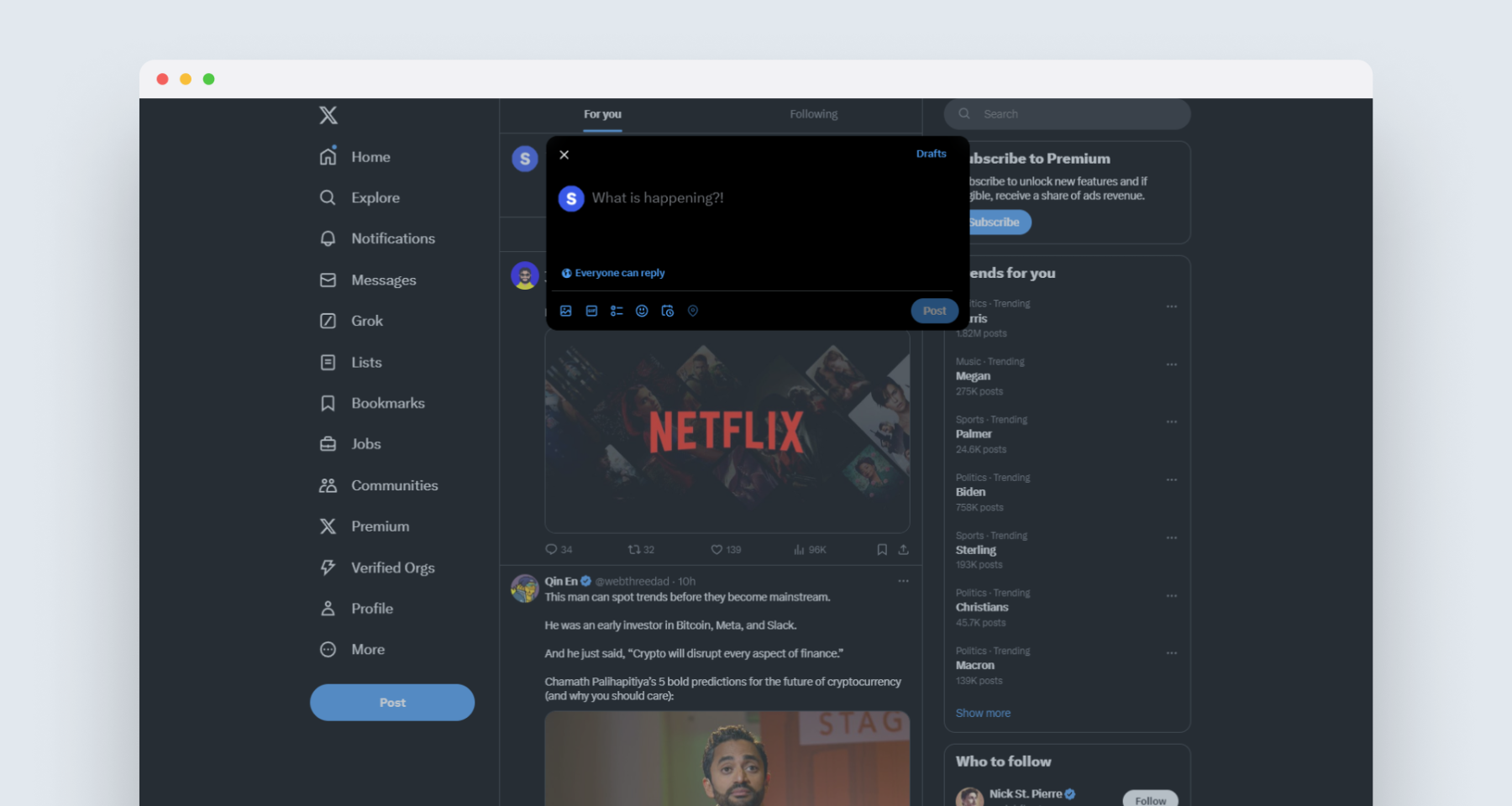This screenshot has height=806, width=1512.
Task: Open more options for Biden trend
Action: 1171,479
